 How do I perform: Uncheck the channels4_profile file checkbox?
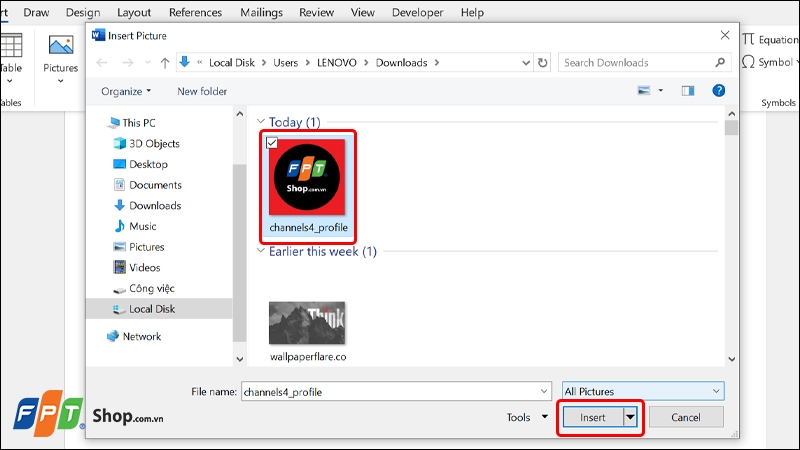272,143
